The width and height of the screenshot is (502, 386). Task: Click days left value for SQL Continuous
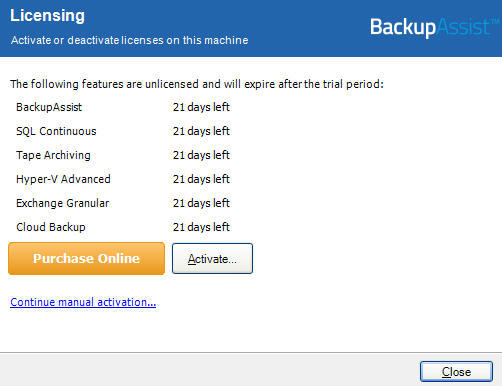tap(201, 131)
